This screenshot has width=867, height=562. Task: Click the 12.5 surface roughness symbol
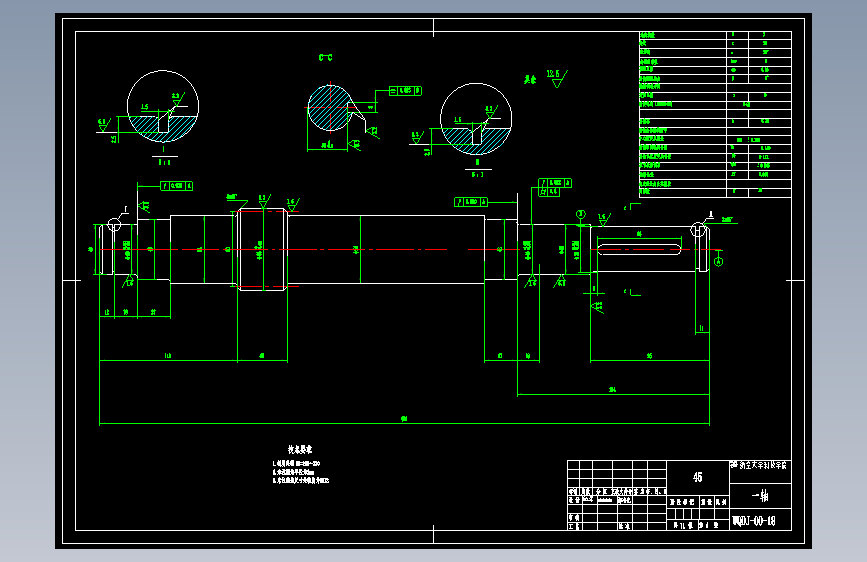pos(557,79)
